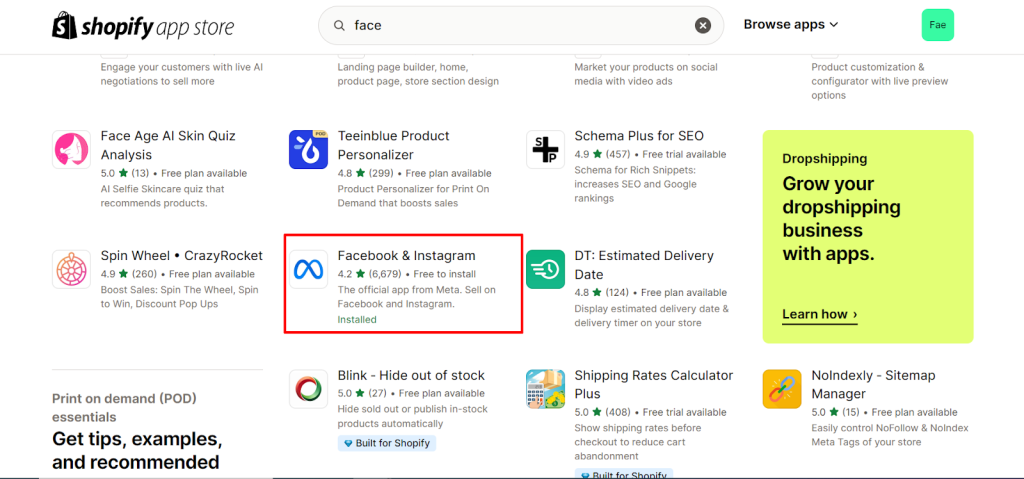The width and height of the screenshot is (1024, 479).
Task: Click the Learn how dropshipping link
Action: (x=819, y=314)
